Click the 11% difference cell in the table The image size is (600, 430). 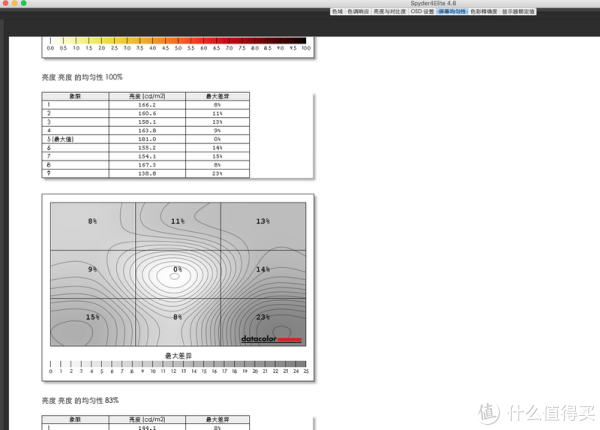coord(217,113)
